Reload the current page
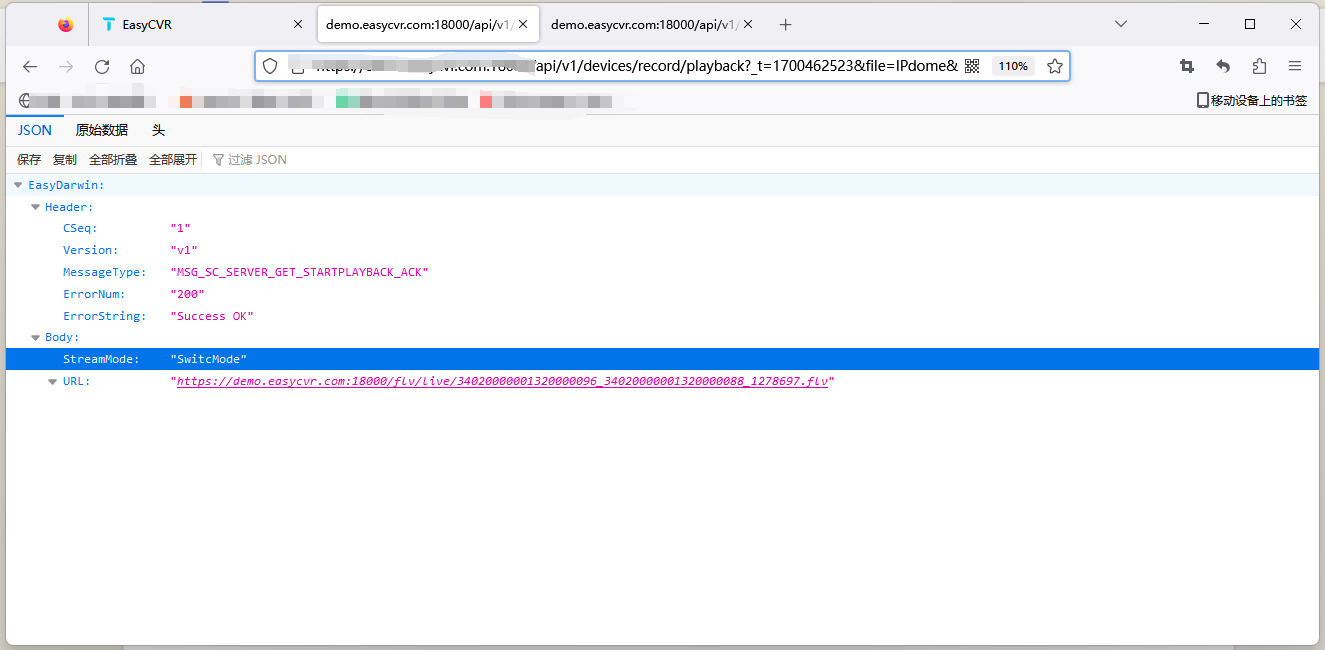This screenshot has height=650, width=1325. point(102,66)
